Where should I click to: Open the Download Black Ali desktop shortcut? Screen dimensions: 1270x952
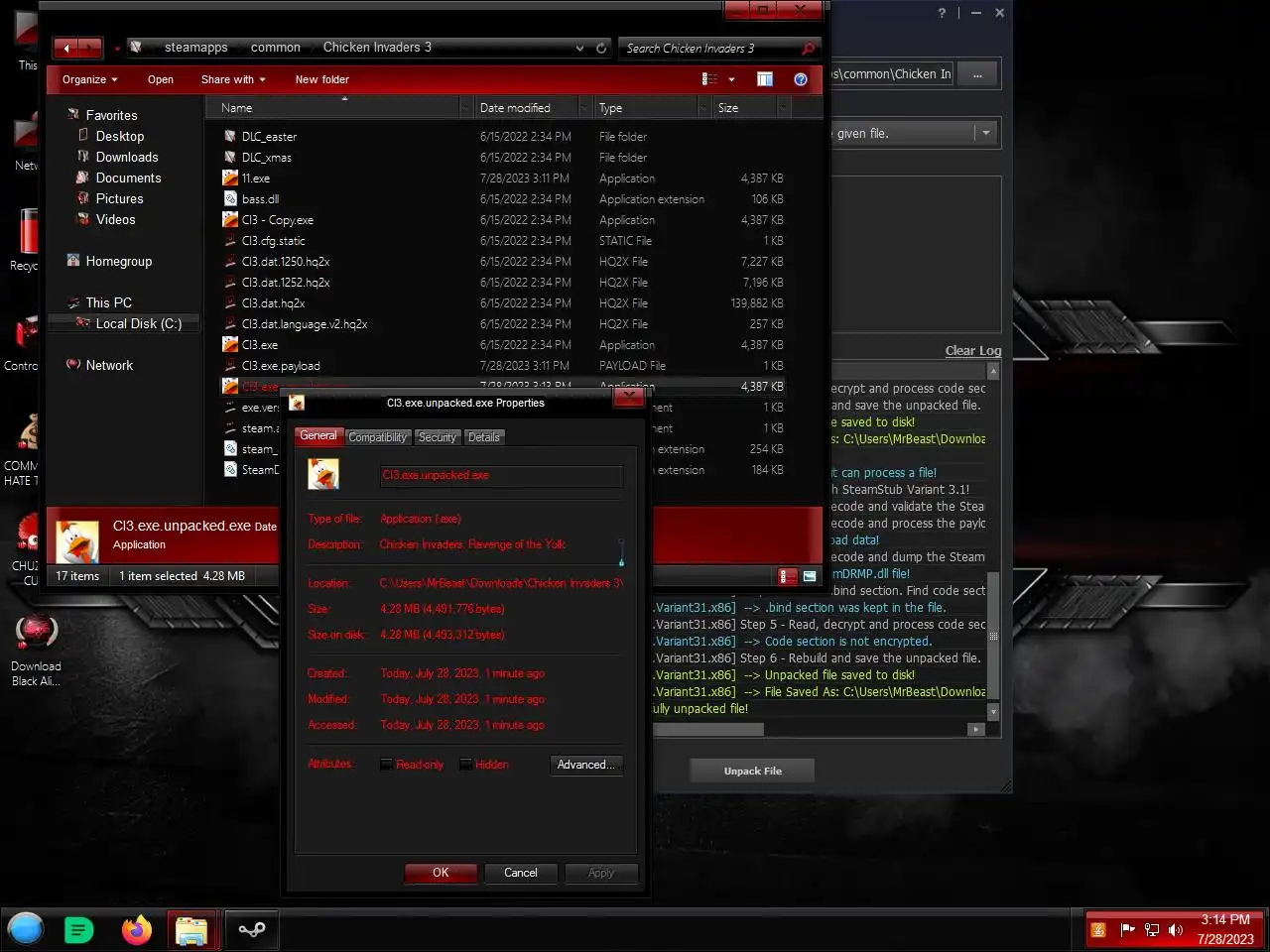[36, 651]
